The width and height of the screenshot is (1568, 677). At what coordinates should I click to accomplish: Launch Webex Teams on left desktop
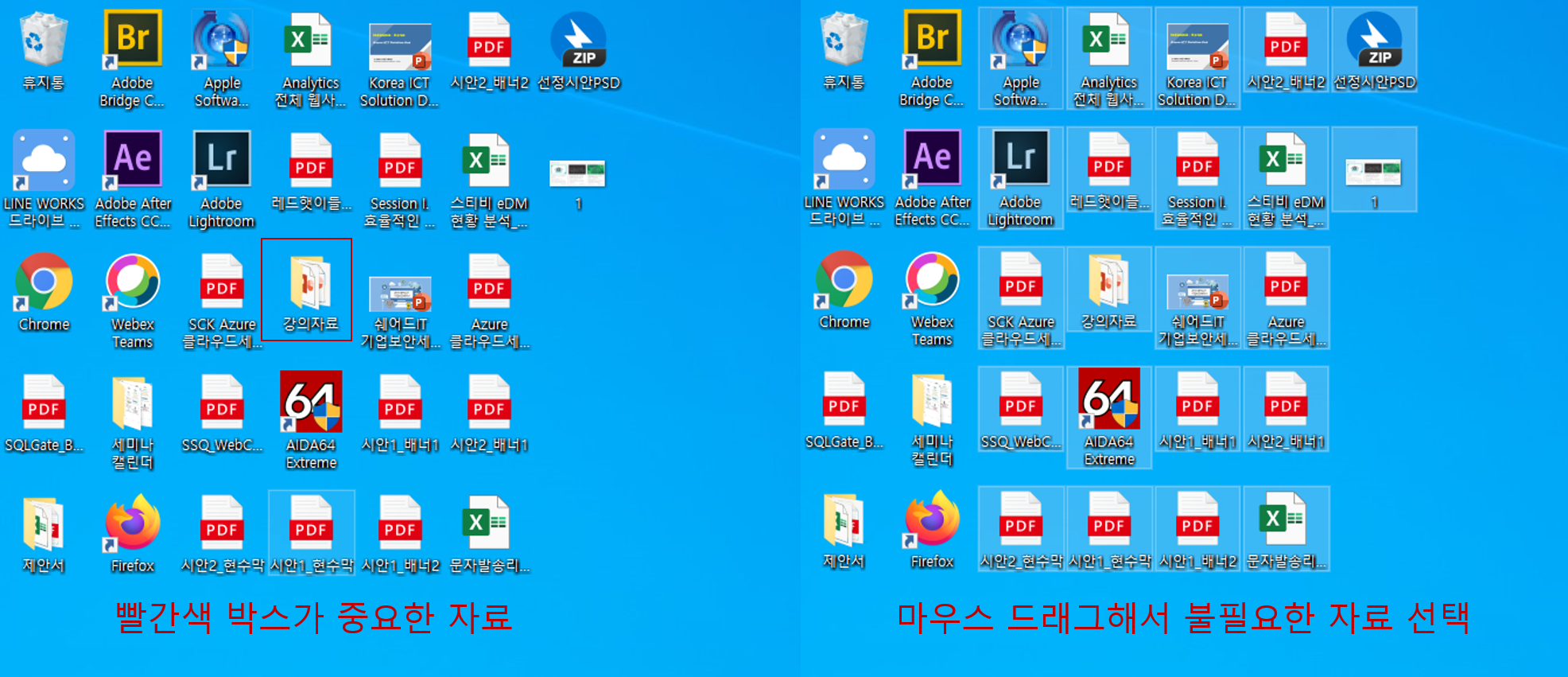pyautogui.click(x=132, y=282)
